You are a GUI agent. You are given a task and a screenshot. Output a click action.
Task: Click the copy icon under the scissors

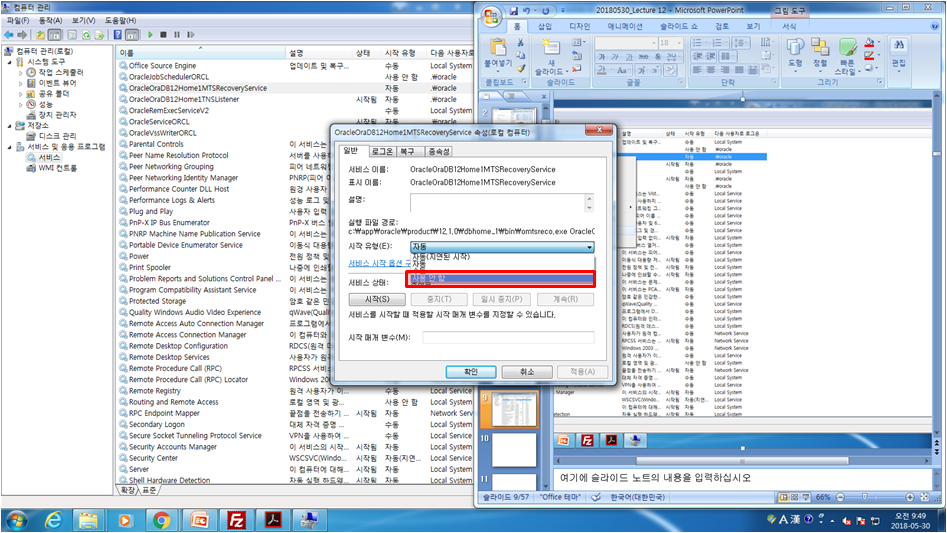point(520,56)
